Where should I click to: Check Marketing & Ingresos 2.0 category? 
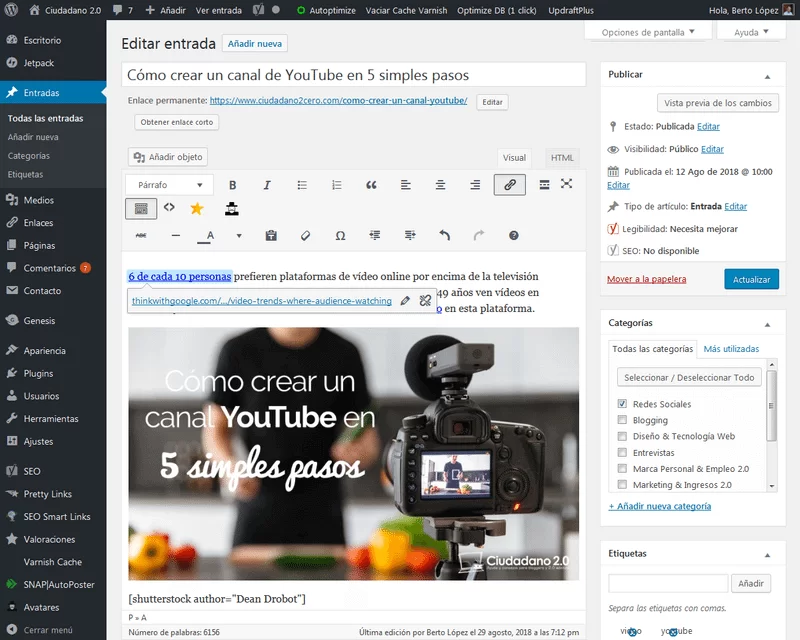(x=622, y=484)
